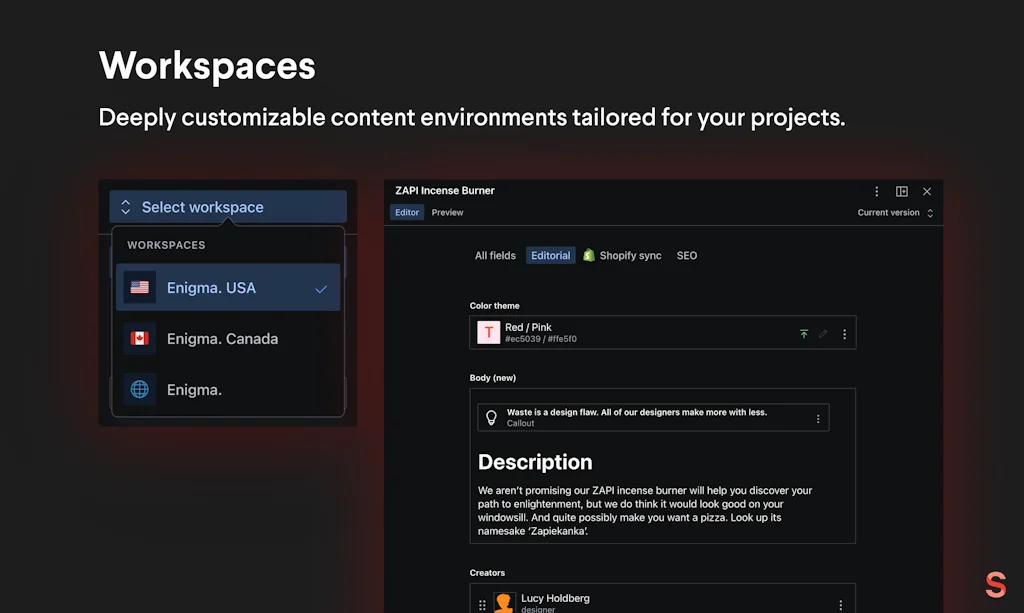Viewport: 1024px width, 613px height.
Task: Open the edit pencil for Color theme
Action: coord(822,333)
